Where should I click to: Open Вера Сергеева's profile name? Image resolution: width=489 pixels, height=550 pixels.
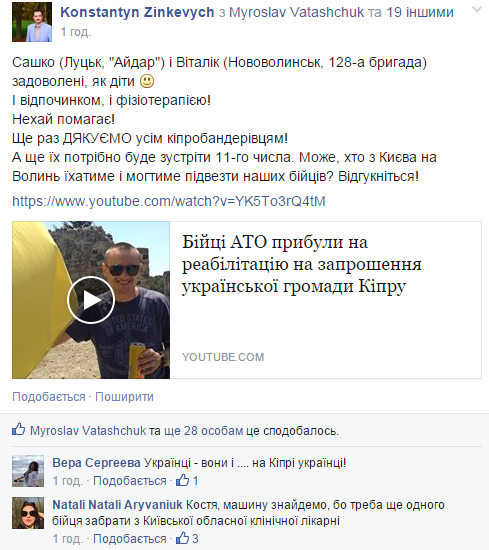pos(96,463)
